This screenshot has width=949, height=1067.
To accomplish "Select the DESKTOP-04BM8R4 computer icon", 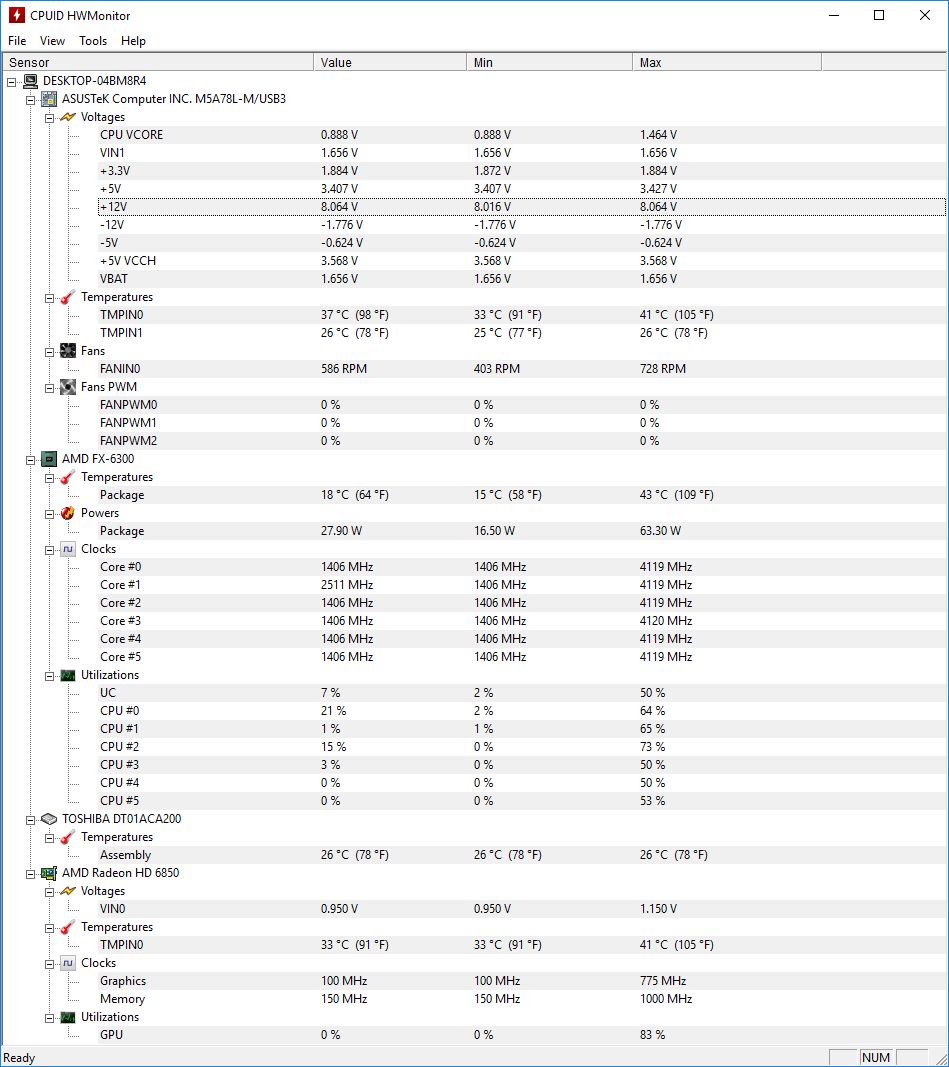I will point(30,80).
